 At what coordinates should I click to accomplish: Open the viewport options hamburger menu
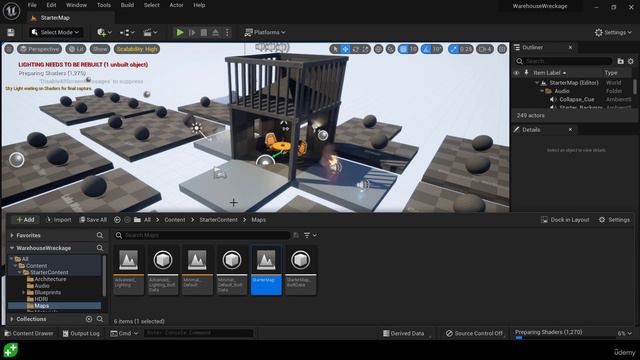coord(9,49)
